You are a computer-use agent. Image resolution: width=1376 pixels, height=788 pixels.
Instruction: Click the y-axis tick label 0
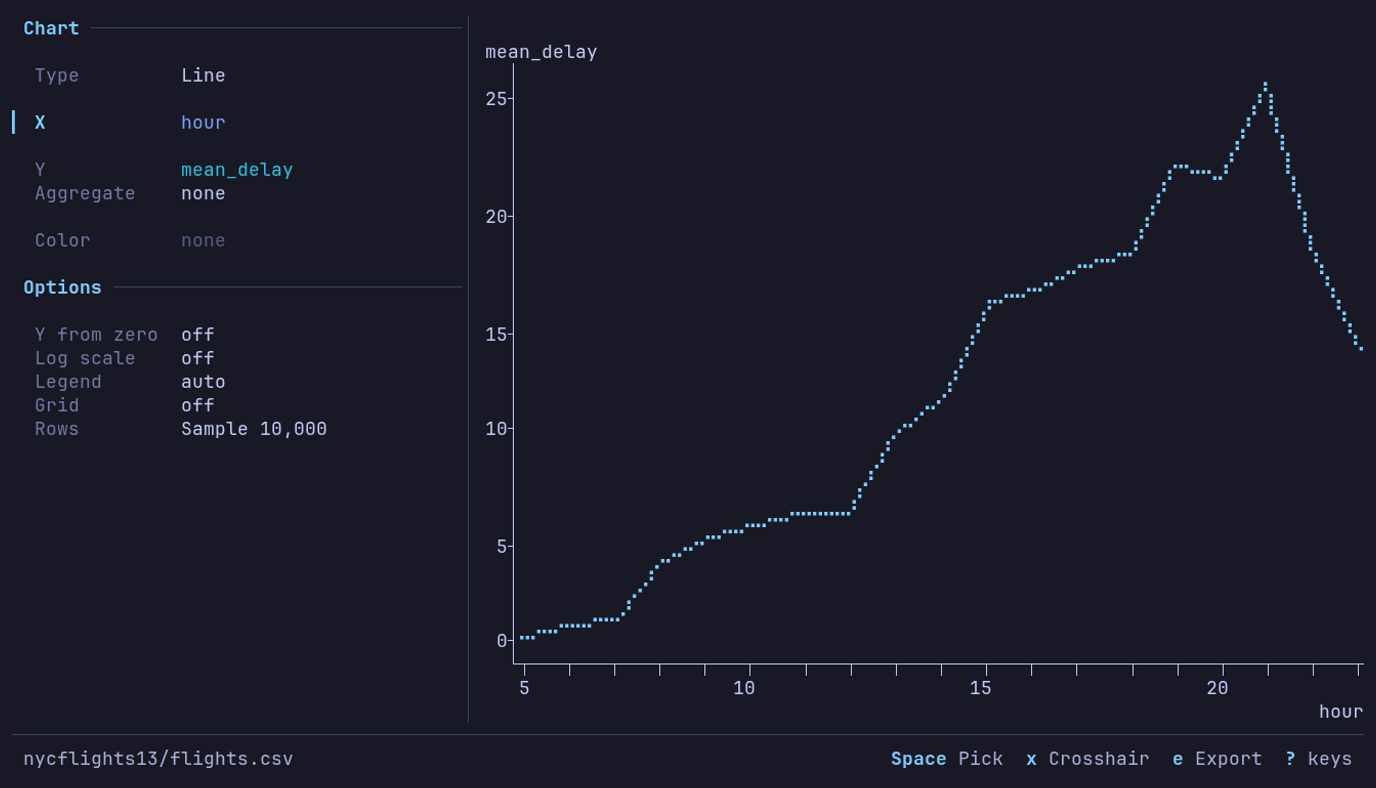(x=502, y=641)
